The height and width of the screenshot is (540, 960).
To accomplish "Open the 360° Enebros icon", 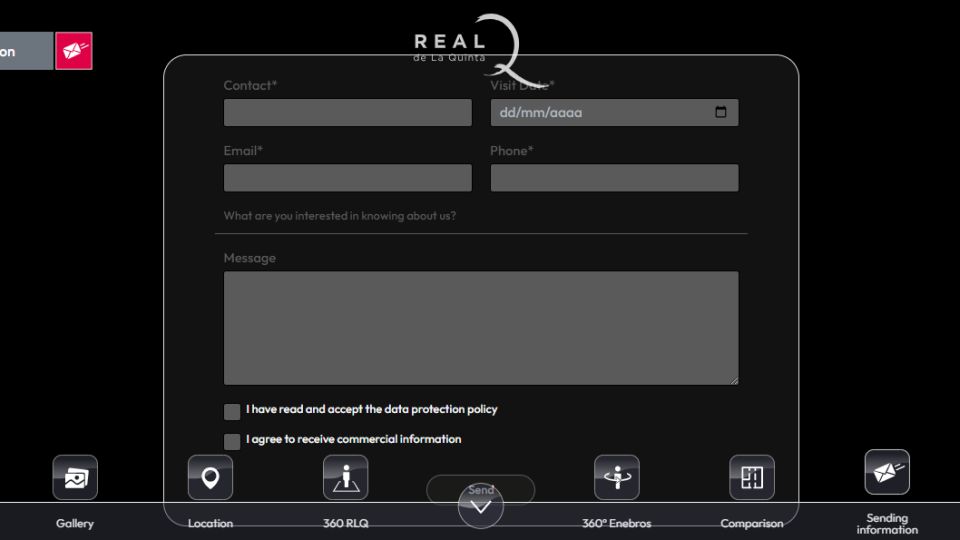I will coord(616,477).
